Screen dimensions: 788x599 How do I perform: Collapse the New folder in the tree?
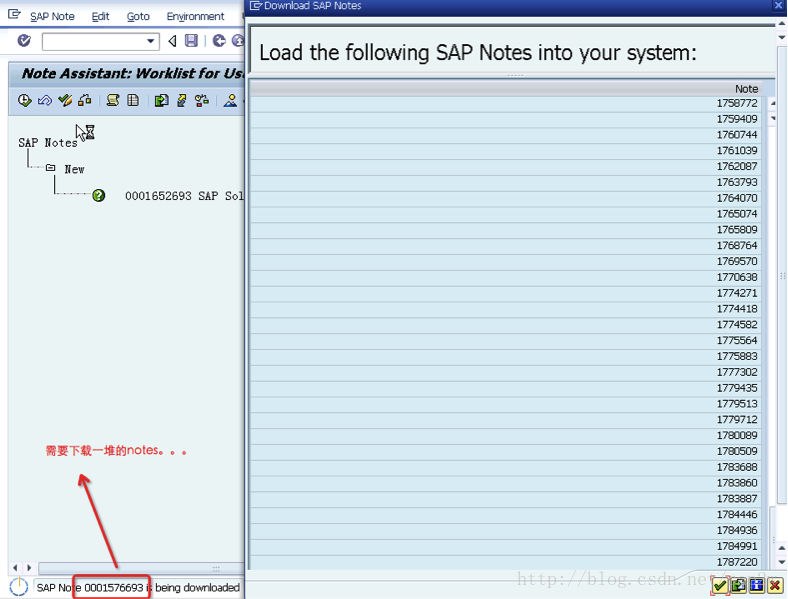[x=50, y=168]
